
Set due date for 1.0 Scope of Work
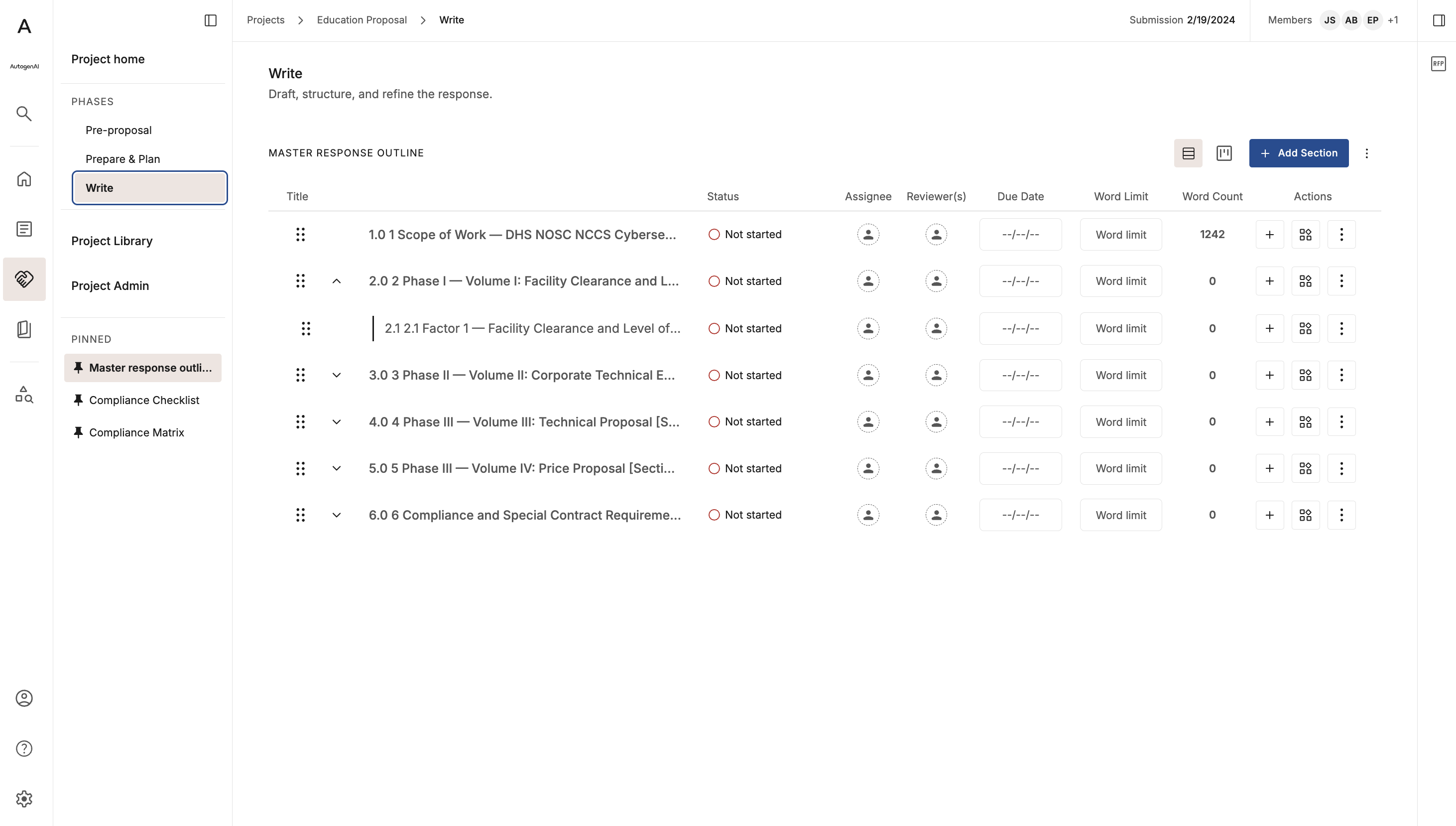coord(1021,234)
